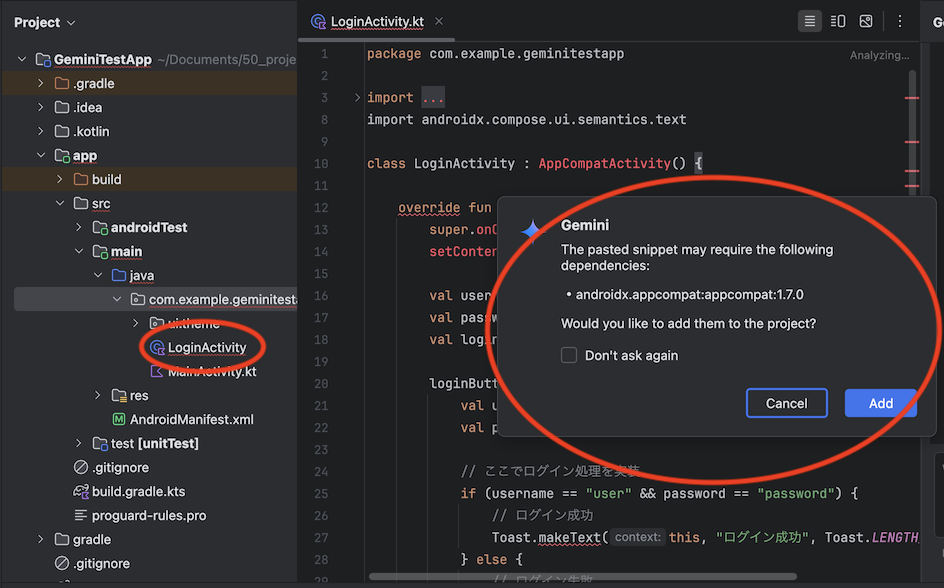944x588 pixels.
Task: Click the Analyzing... status indicator
Action: (879, 55)
